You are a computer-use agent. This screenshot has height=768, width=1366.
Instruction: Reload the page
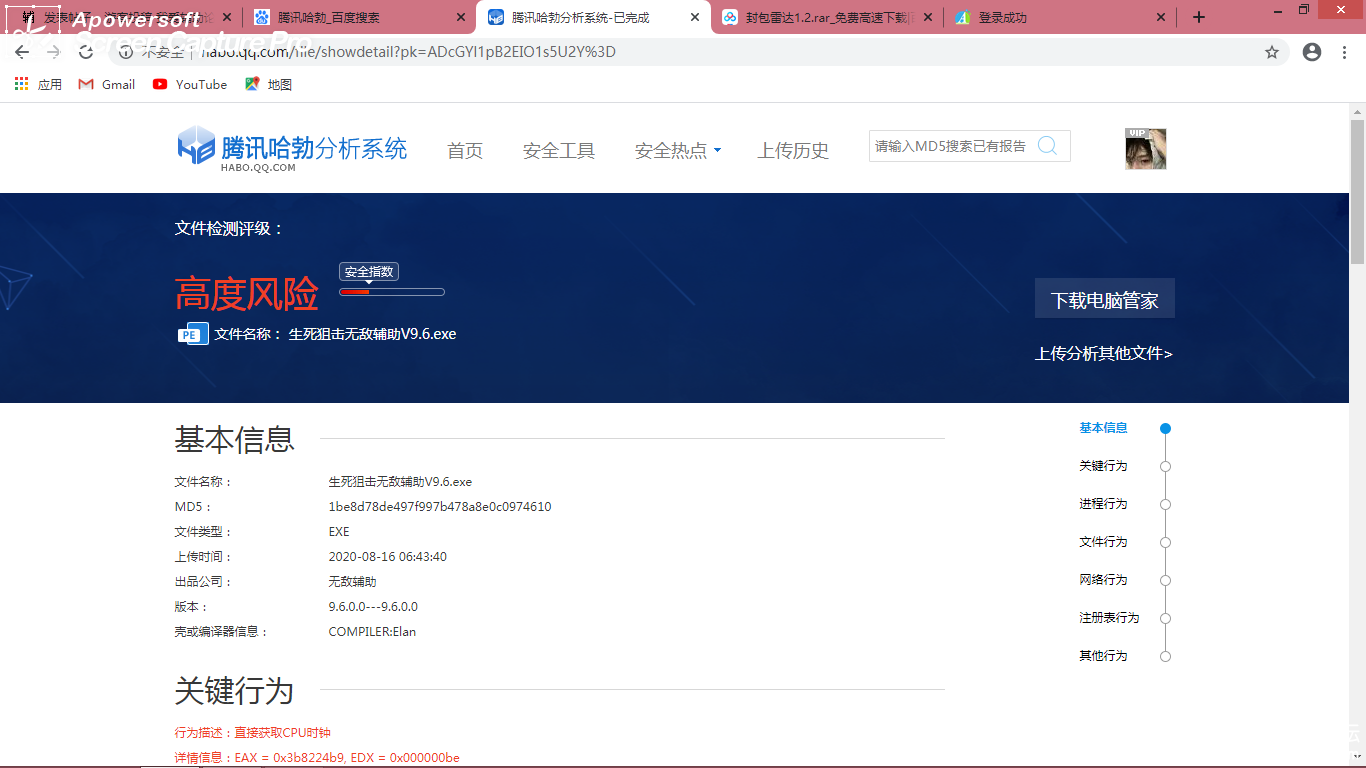pos(86,52)
